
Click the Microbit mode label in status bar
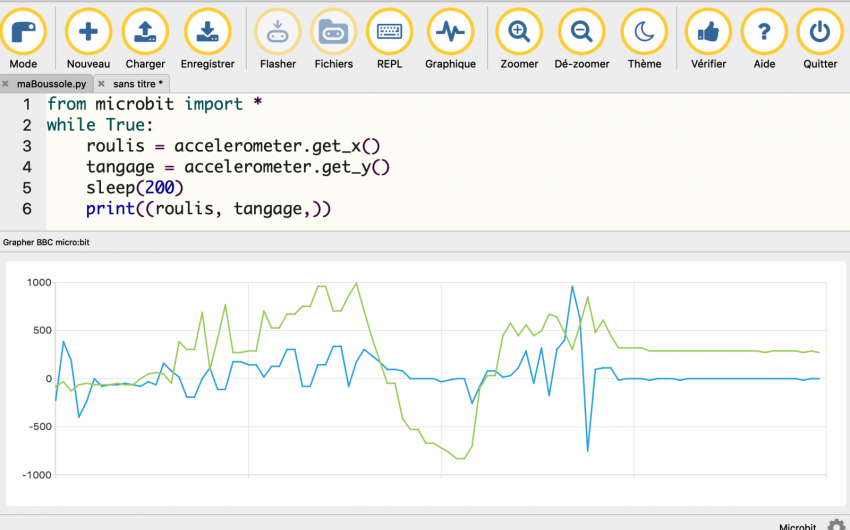[x=797, y=526]
